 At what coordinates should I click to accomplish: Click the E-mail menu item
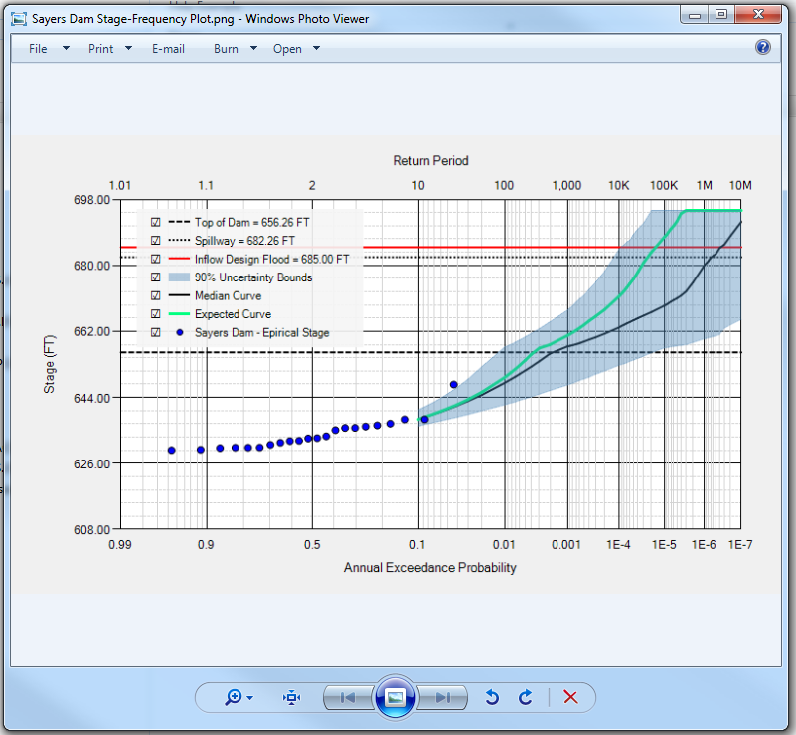(x=168, y=49)
